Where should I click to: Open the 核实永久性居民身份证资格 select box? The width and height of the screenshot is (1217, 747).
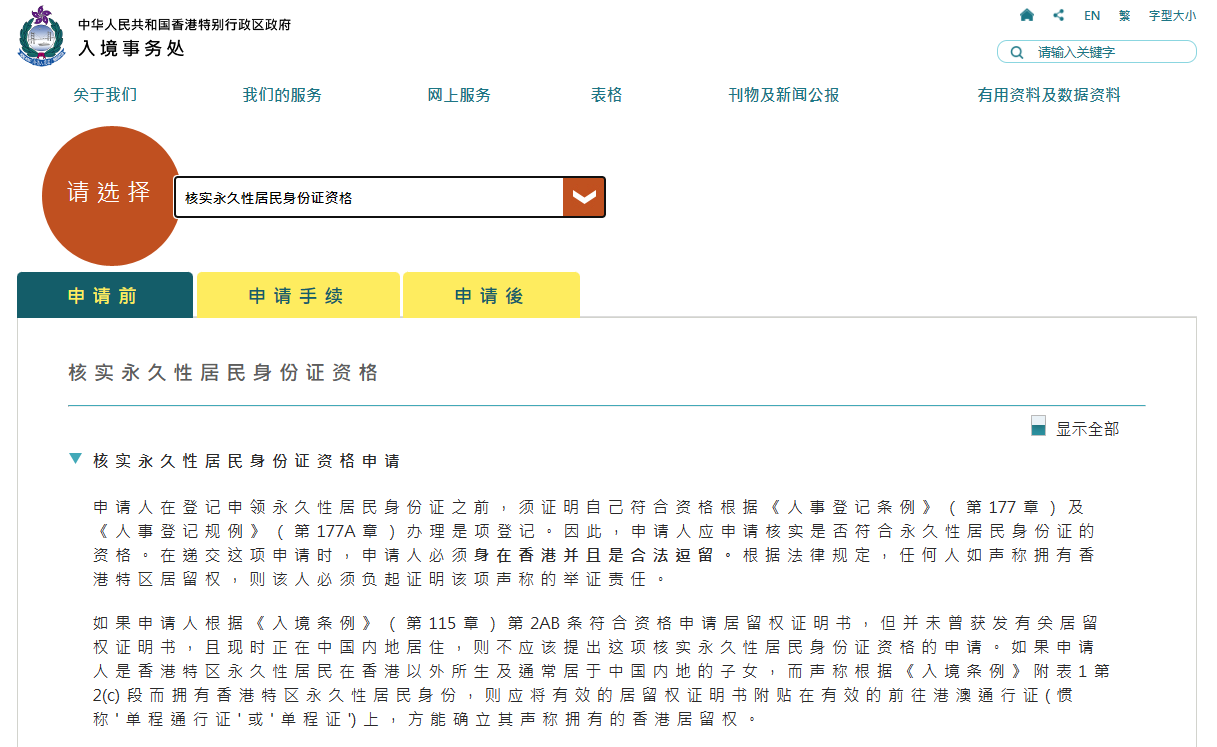tap(368, 198)
